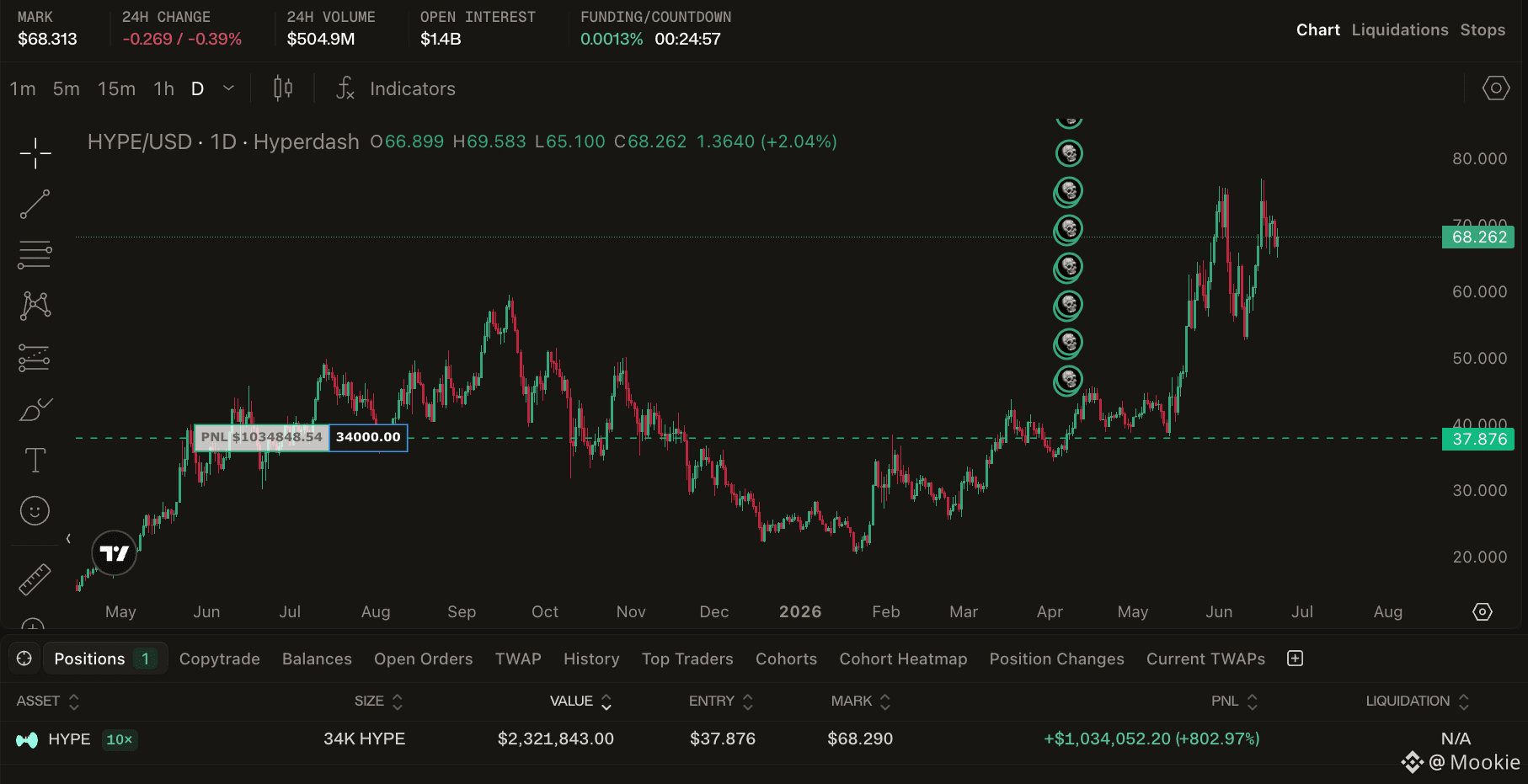Select the XABCD pattern tool

click(x=35, y=306)
